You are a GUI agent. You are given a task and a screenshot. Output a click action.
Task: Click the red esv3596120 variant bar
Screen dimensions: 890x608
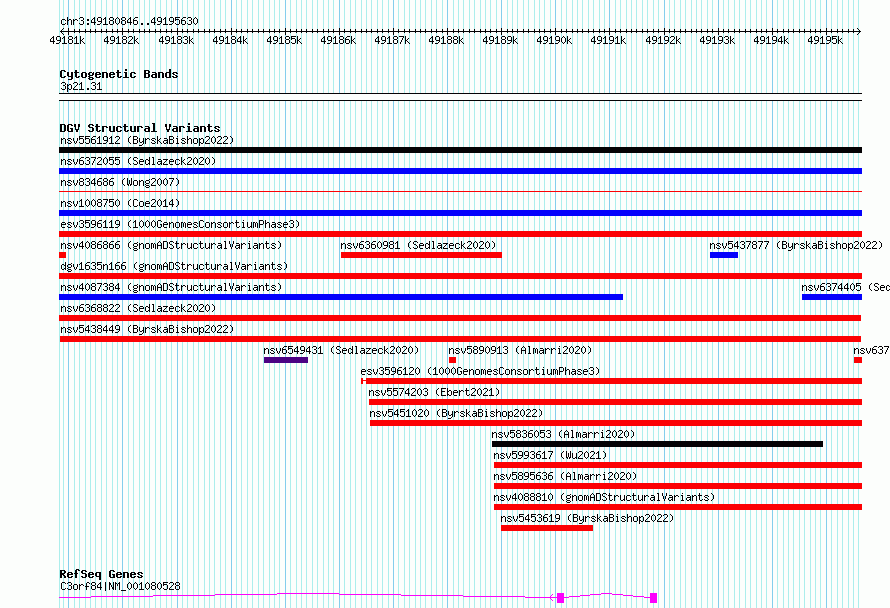tap(612, 381)
